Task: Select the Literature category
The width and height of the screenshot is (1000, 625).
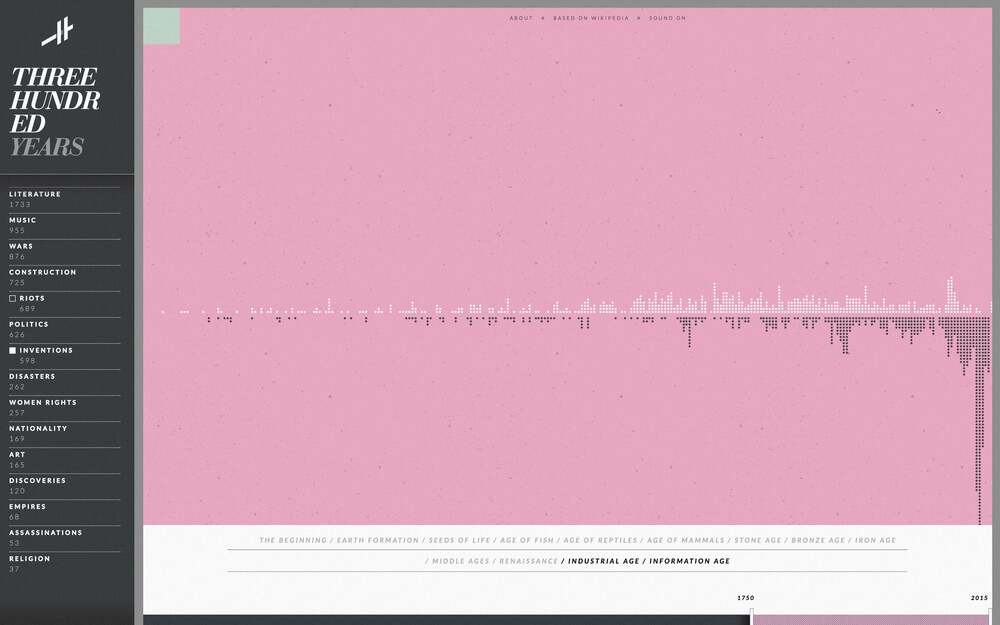Action: click(x=35, y=194)
